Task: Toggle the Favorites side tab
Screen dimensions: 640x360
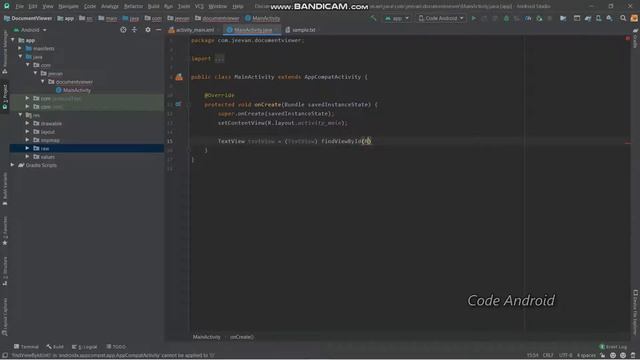Action: click(x=5, y=231)
